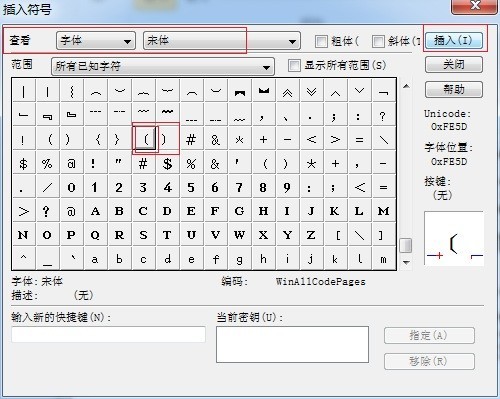The height and width of the screenshot is (399, 500).
Task: Select the @ symbol beside capital A
Action: coord(71,211)
